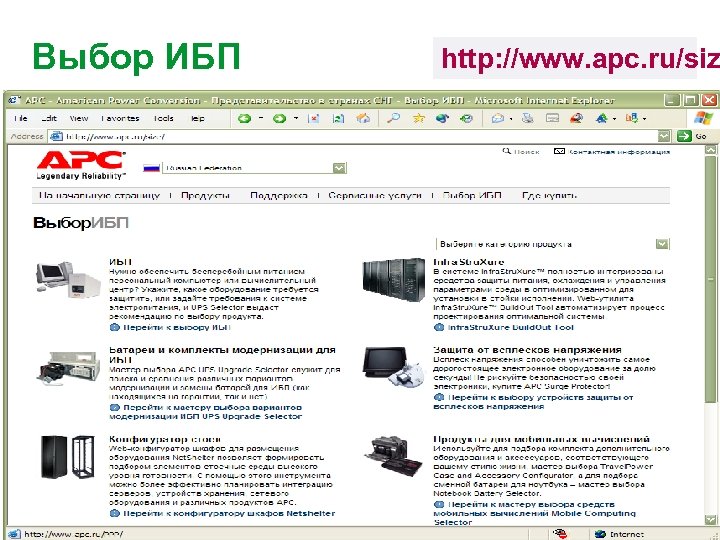Click the Mail envelope toolbar icon
Image resolution: width=720 pixels, height=540 pixels.
[x=497, y=118]
